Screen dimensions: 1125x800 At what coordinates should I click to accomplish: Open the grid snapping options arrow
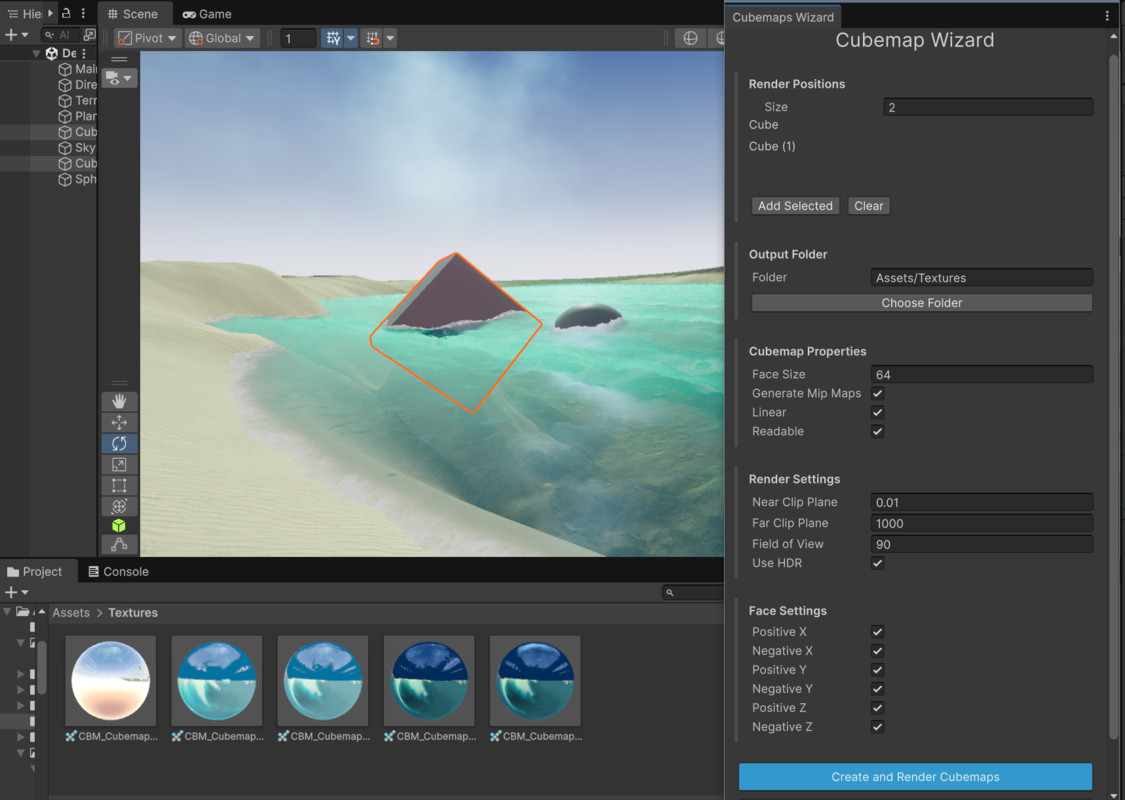click(351, 38)
